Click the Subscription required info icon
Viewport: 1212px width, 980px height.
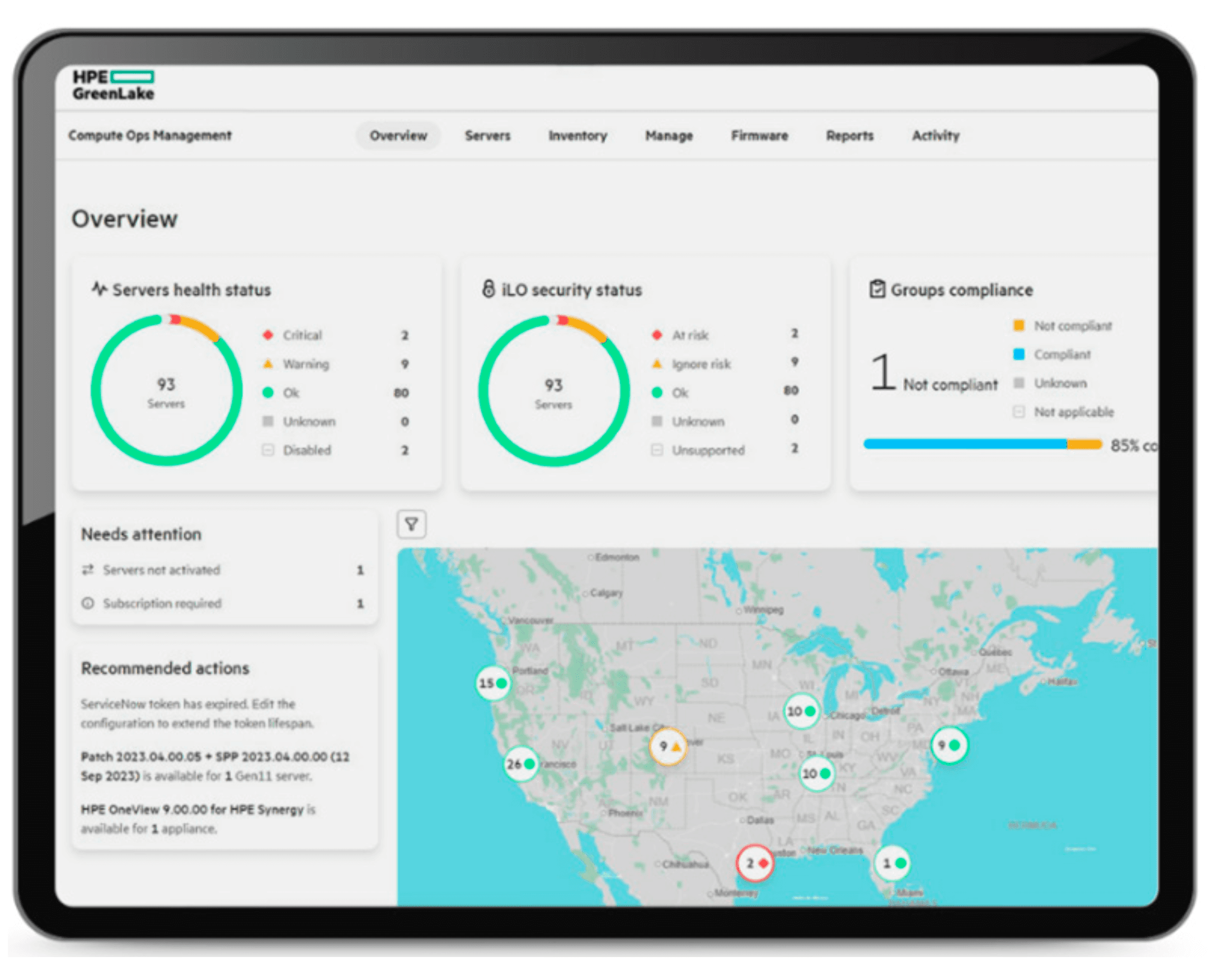(x=87, y=603)
